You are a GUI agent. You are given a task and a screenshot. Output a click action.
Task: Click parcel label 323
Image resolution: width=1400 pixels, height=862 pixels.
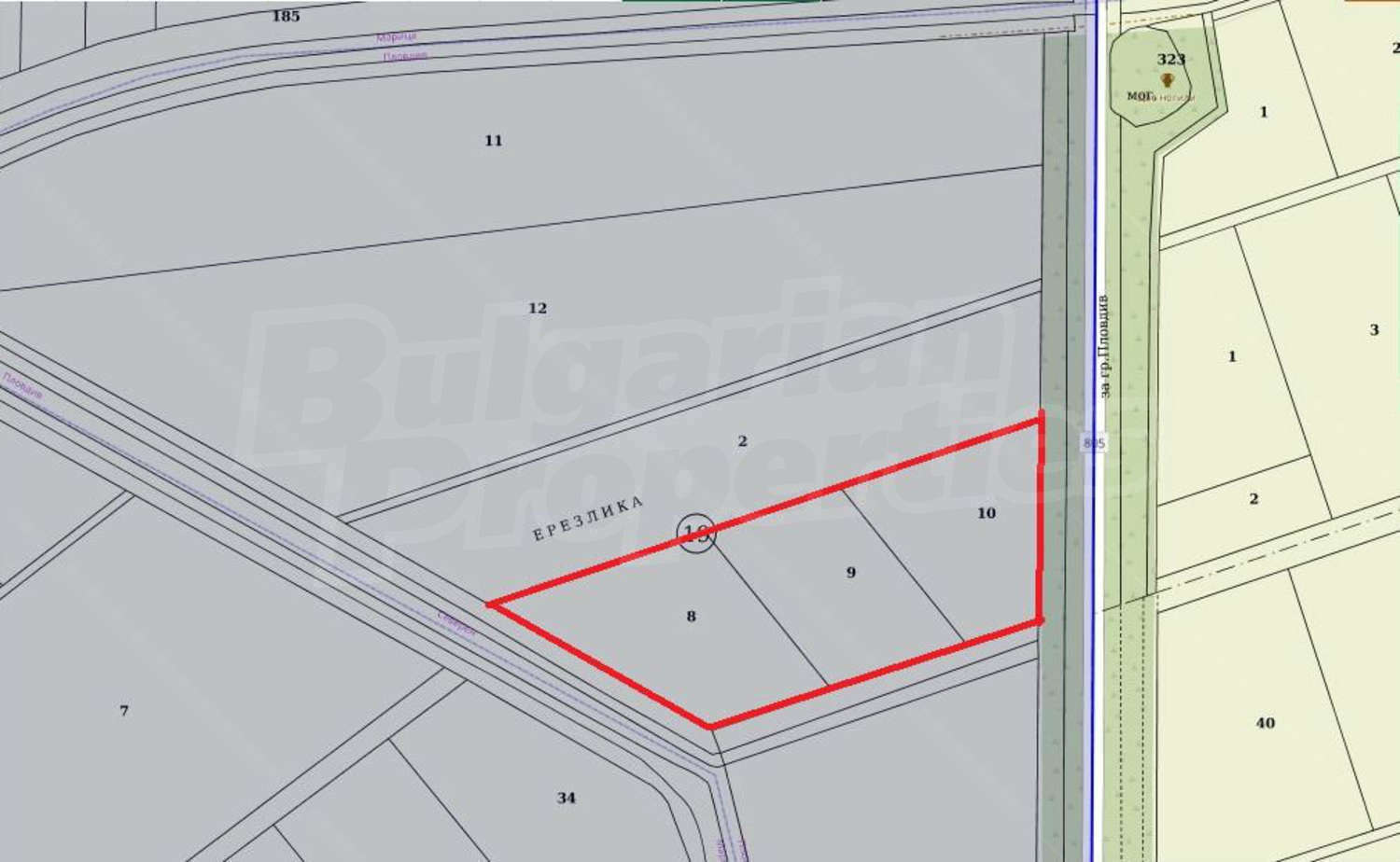[1170, 60]
